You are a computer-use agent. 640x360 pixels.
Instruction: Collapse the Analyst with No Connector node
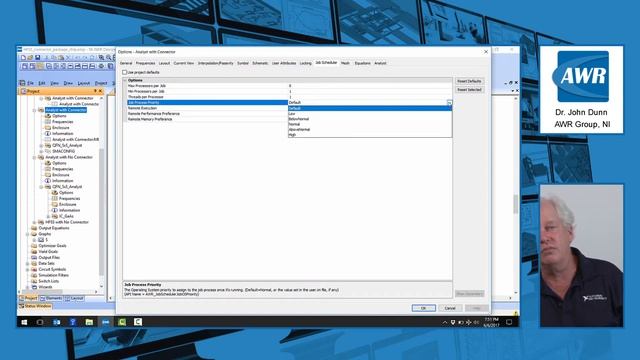[35, 157]
